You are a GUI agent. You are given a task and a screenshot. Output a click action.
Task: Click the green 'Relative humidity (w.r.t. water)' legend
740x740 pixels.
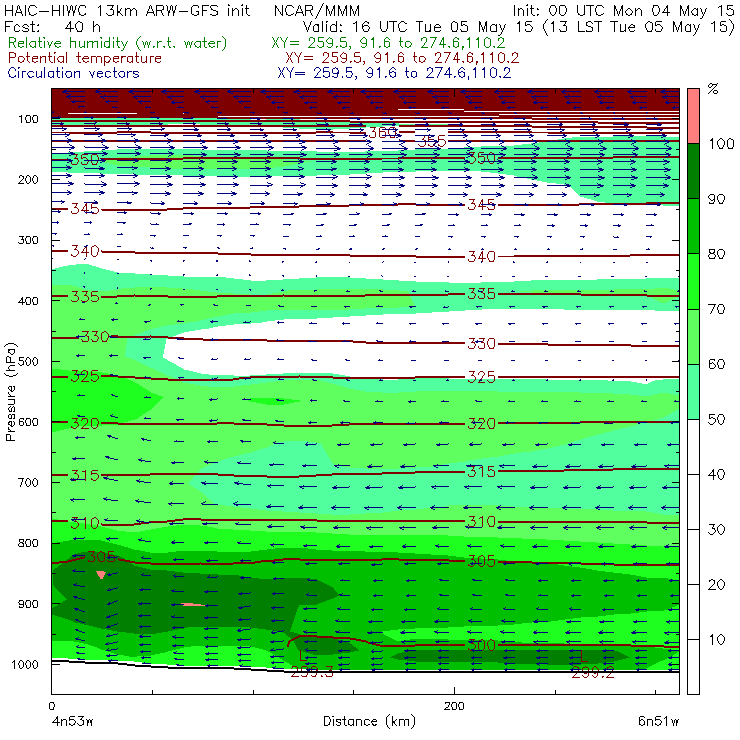[x=118, y=43]
